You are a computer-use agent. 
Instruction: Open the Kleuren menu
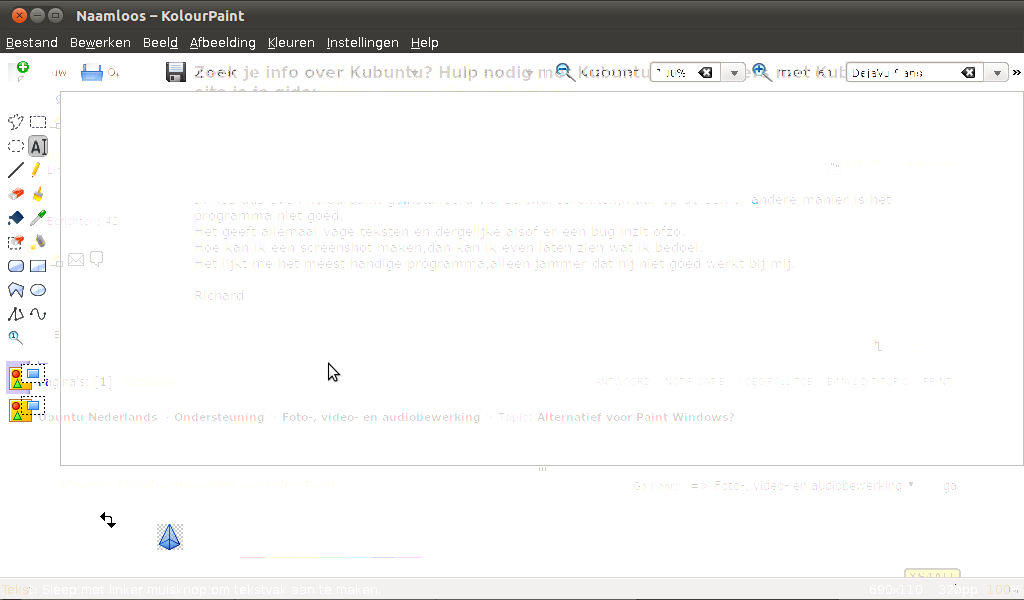[291, 43]
